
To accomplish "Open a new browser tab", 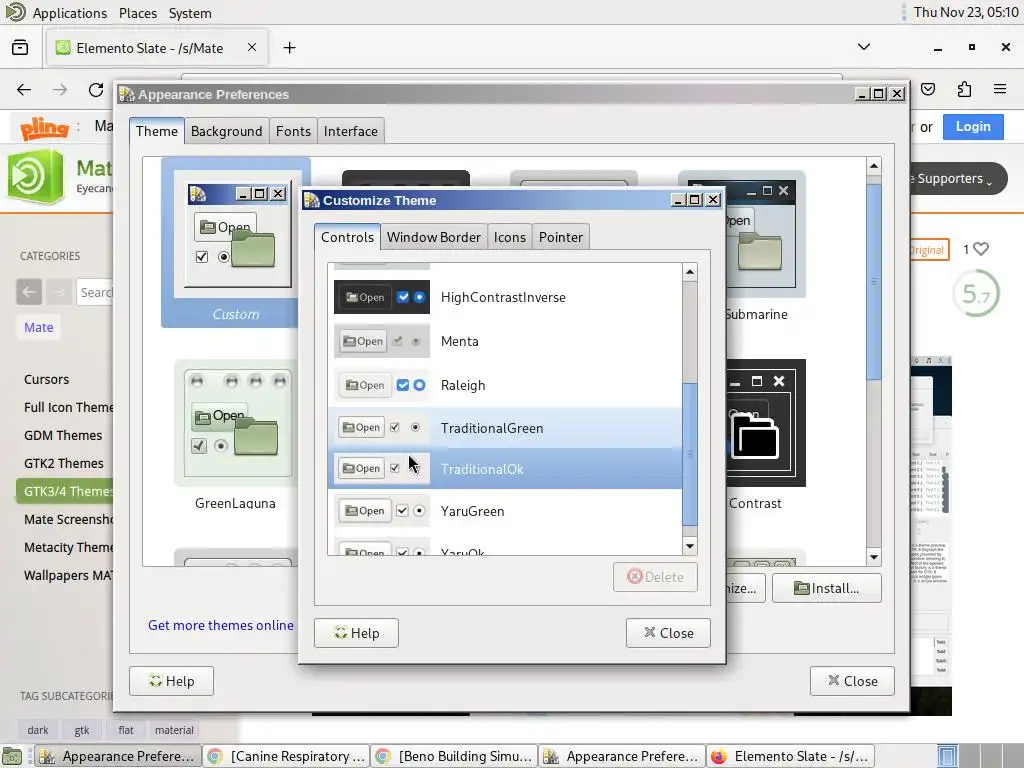I will tap(289, 48).
